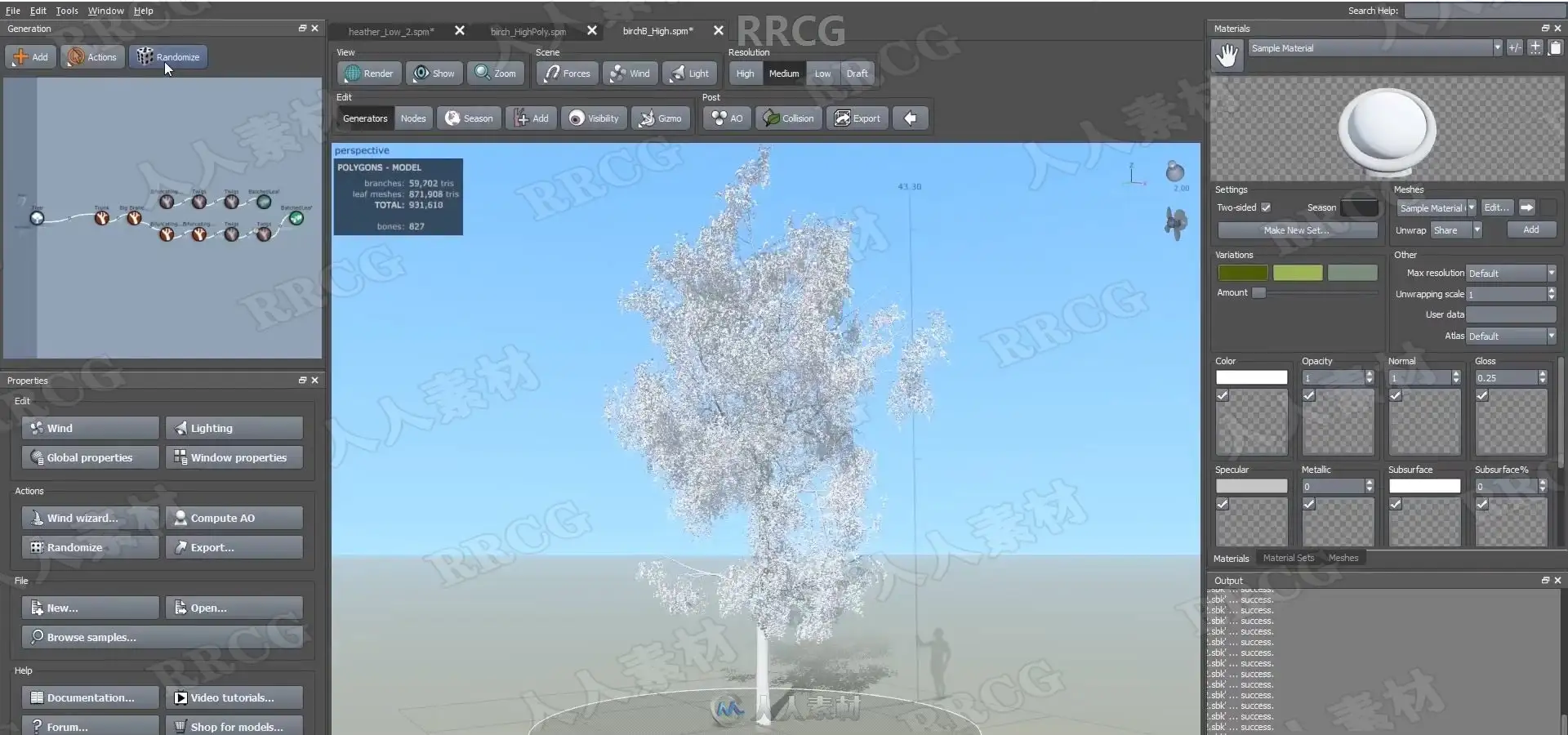Open the Window menu
The width and height of the screenshot is (1568, 735).
pyautogui.click(x=105, y=11)
